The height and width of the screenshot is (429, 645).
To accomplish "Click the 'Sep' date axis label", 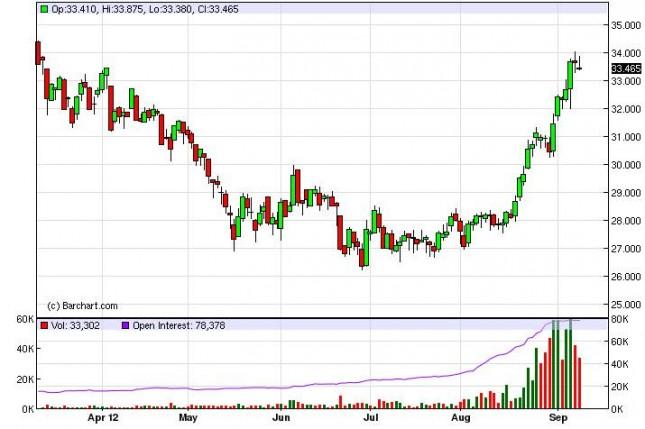I will (x=558, y=418).
